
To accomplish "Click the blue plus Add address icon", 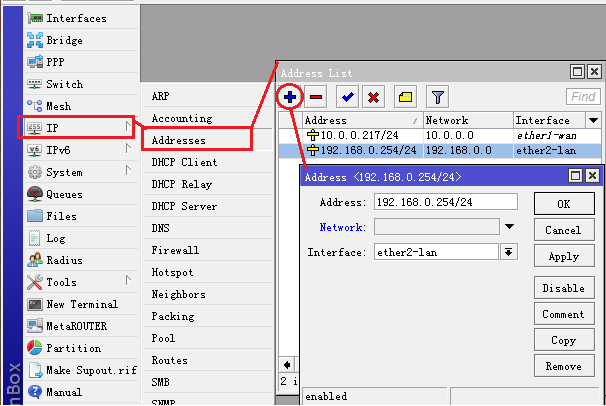I will tap(289, 97).
